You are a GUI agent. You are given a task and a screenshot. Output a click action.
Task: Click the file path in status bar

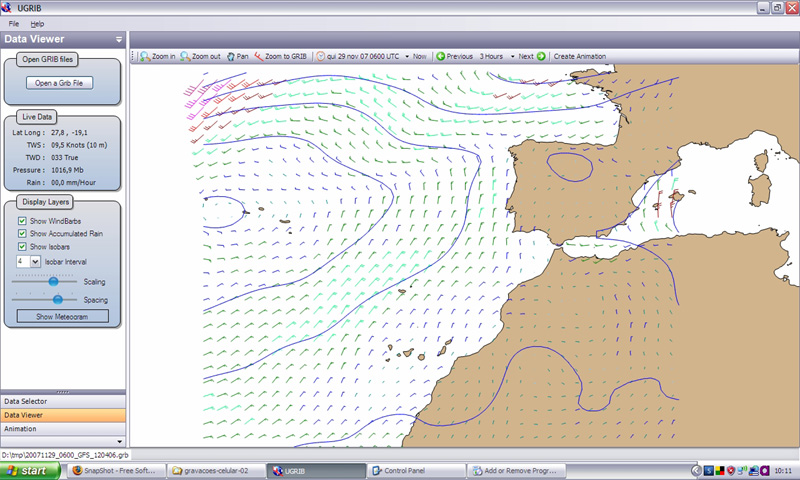[65, 454]
